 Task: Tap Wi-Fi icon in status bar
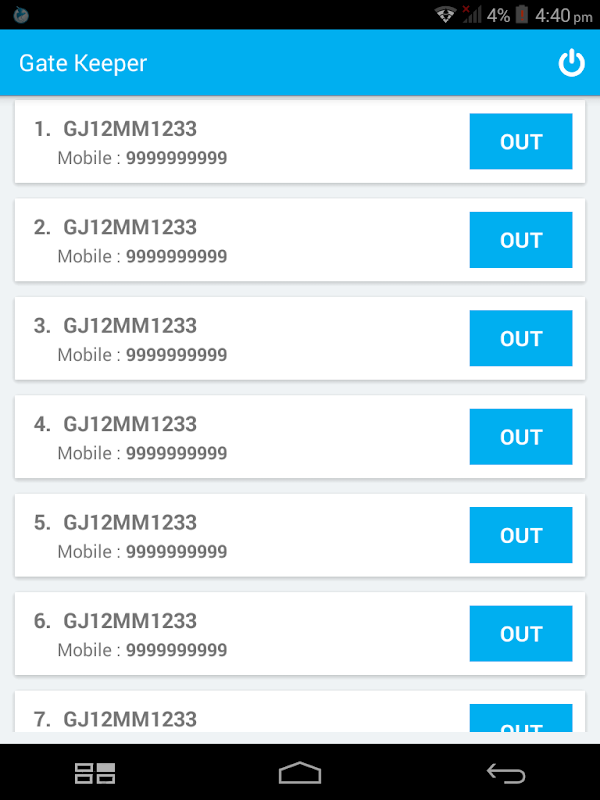coord(446,15)
